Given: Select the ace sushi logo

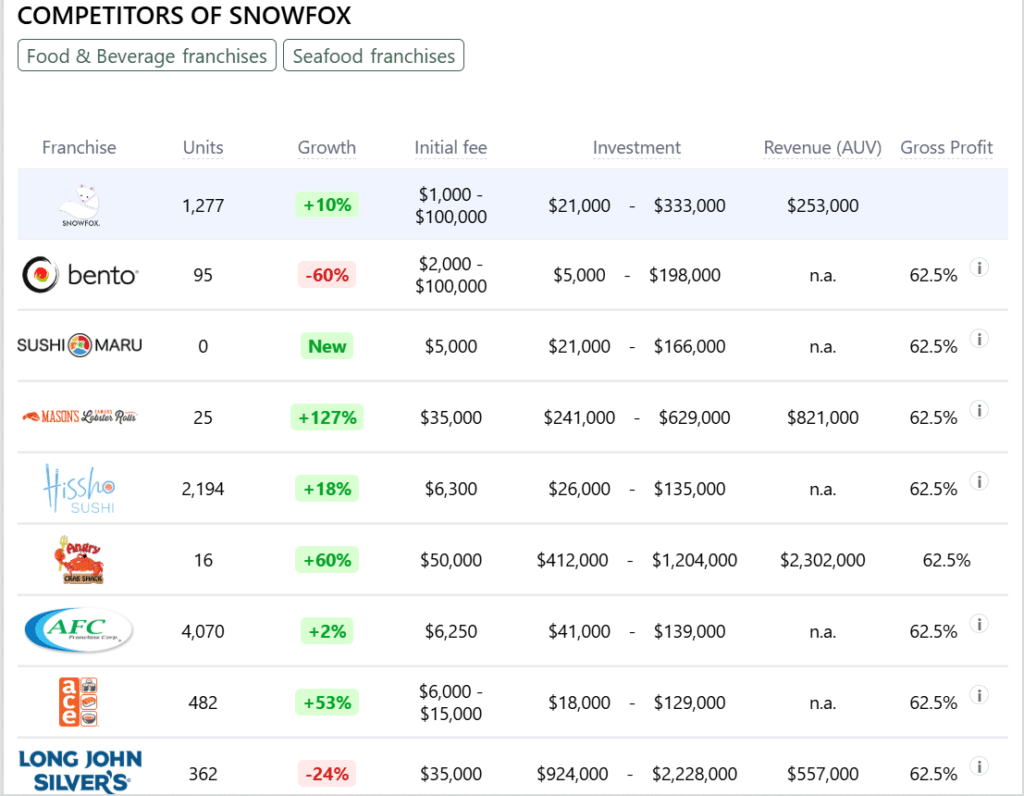Looking at the screenshot, I should point(79,702).
